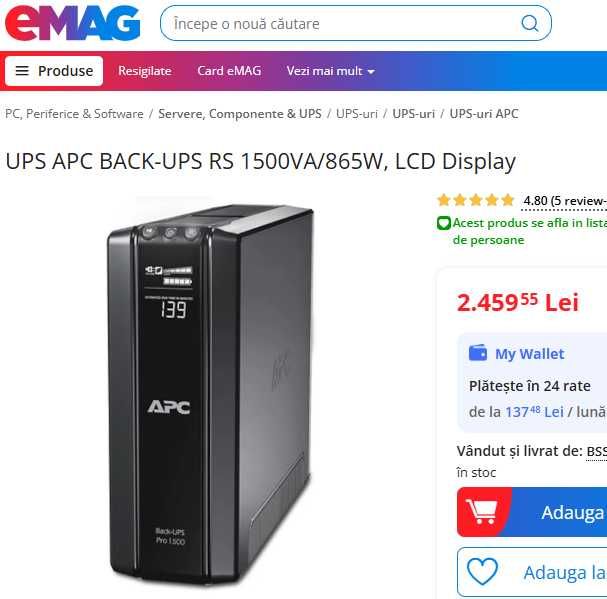
Task: Click the hamburger icon in Produse
Action: tap(22, 71)
